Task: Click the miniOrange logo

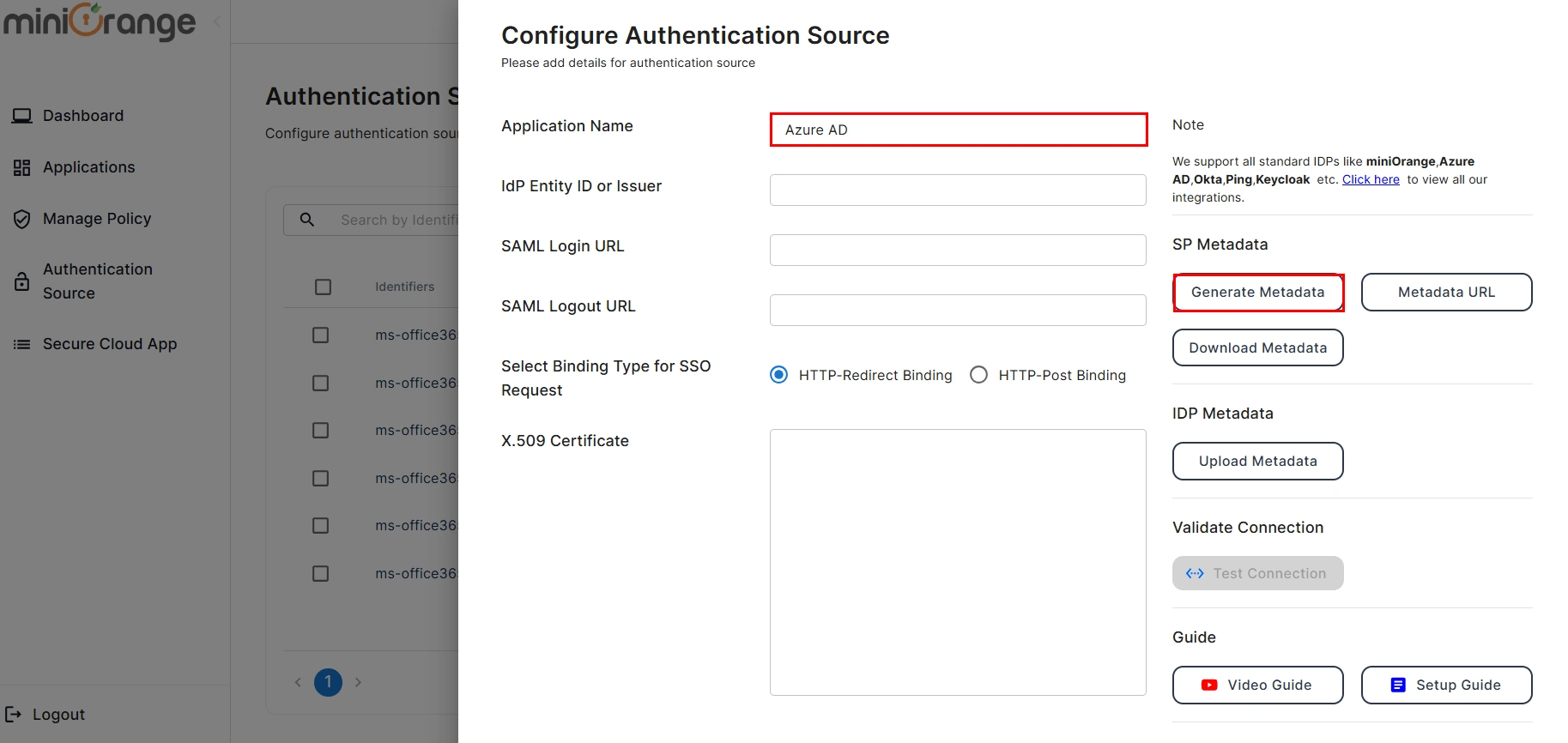Action: coord(100,21)
